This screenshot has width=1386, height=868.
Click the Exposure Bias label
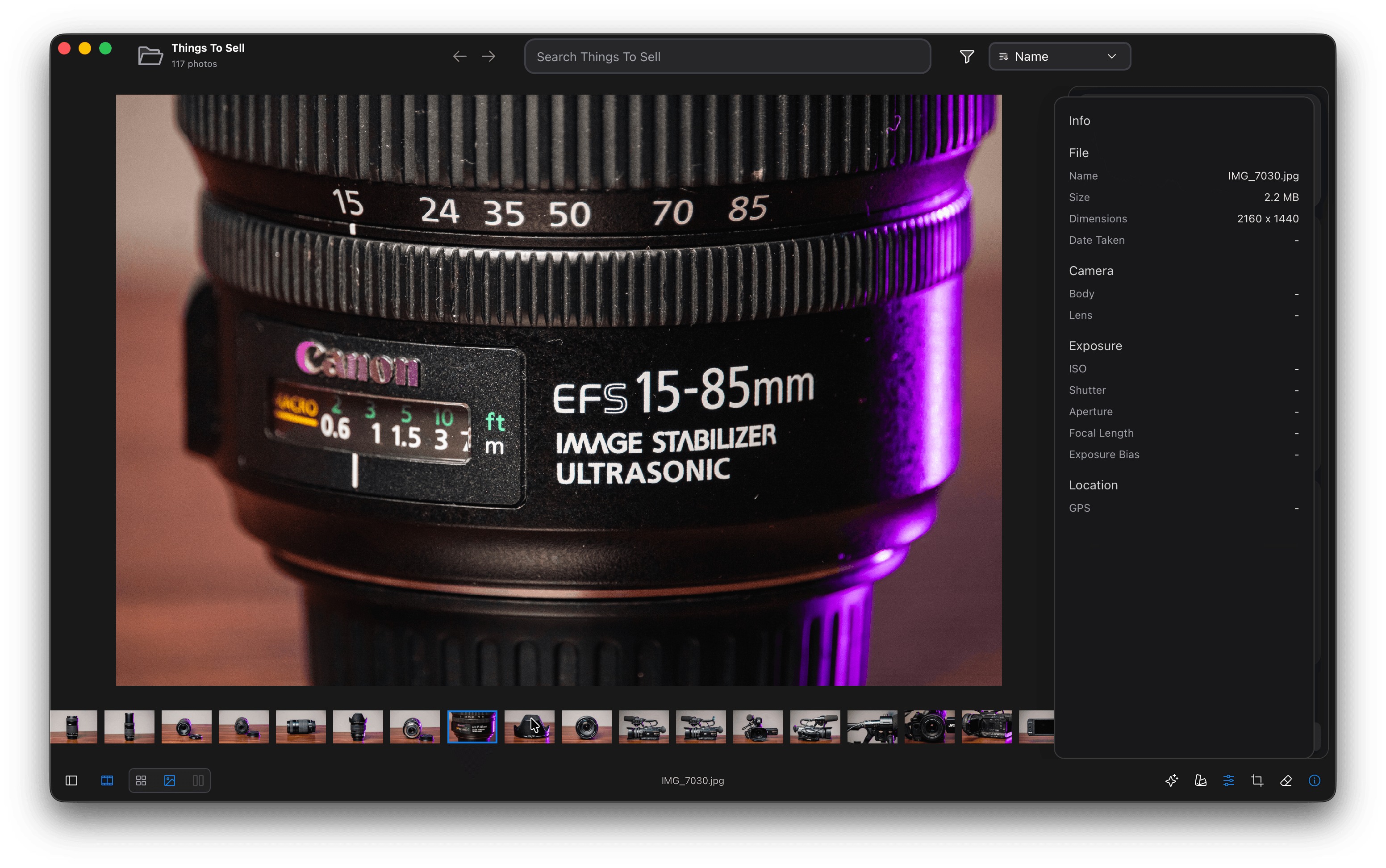tap(1104, 455)
